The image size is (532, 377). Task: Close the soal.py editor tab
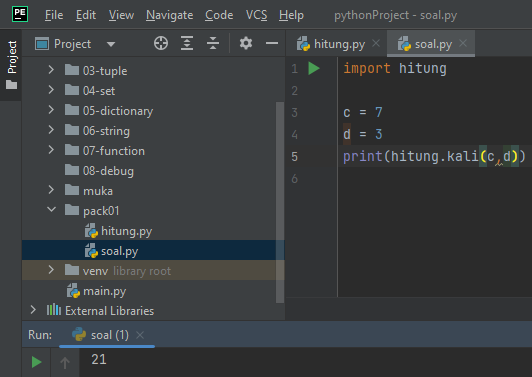pos(463,43)
